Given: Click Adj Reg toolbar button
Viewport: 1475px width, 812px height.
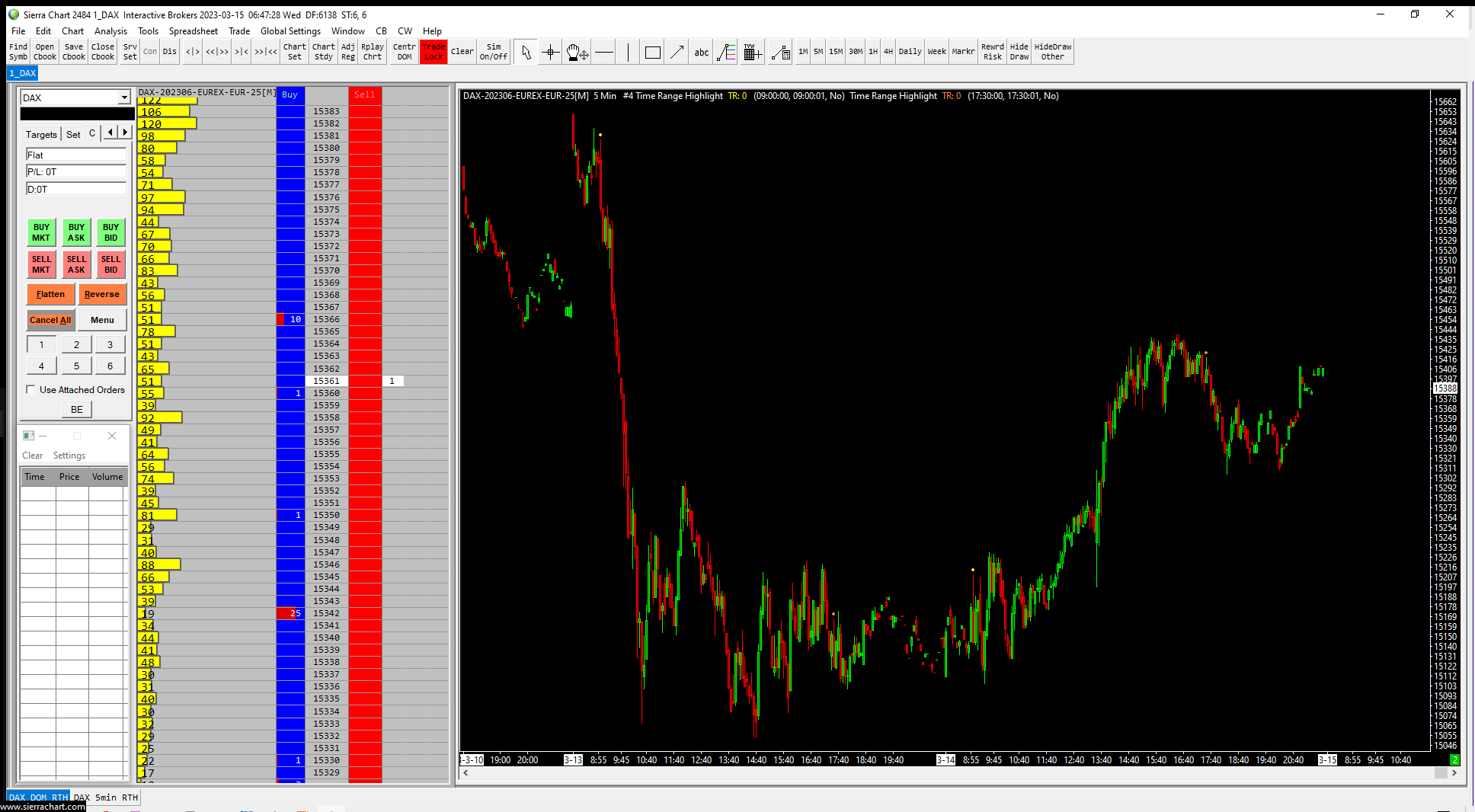Looking at the screenshot, I should pyautogui.click(x=348, y=52).
